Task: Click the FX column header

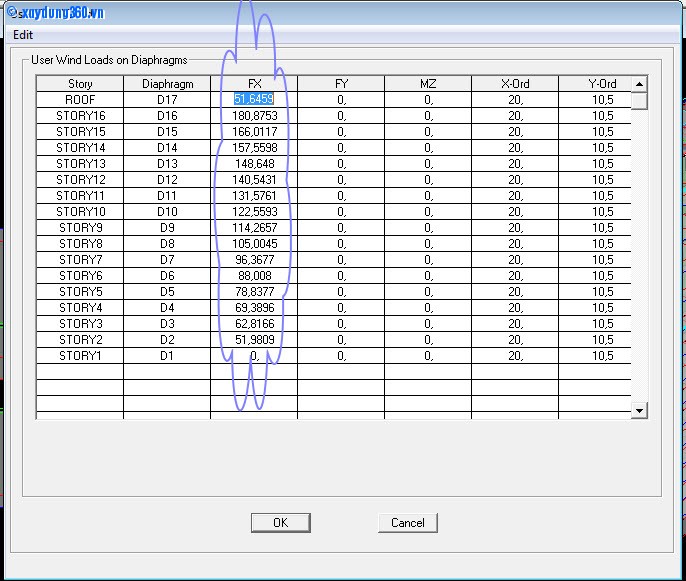Action: [254, 84]
